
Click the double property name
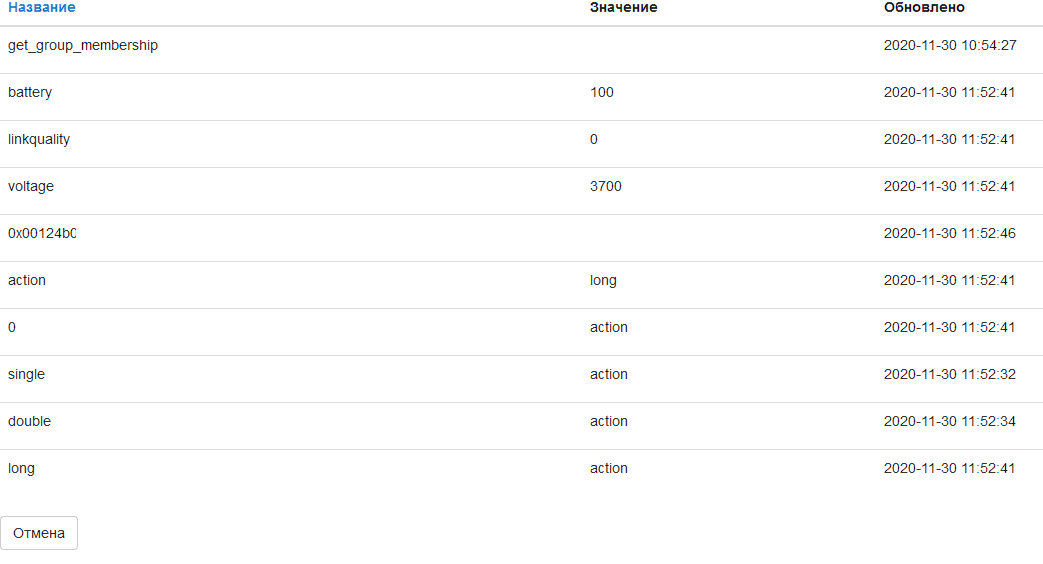(29, 422)
